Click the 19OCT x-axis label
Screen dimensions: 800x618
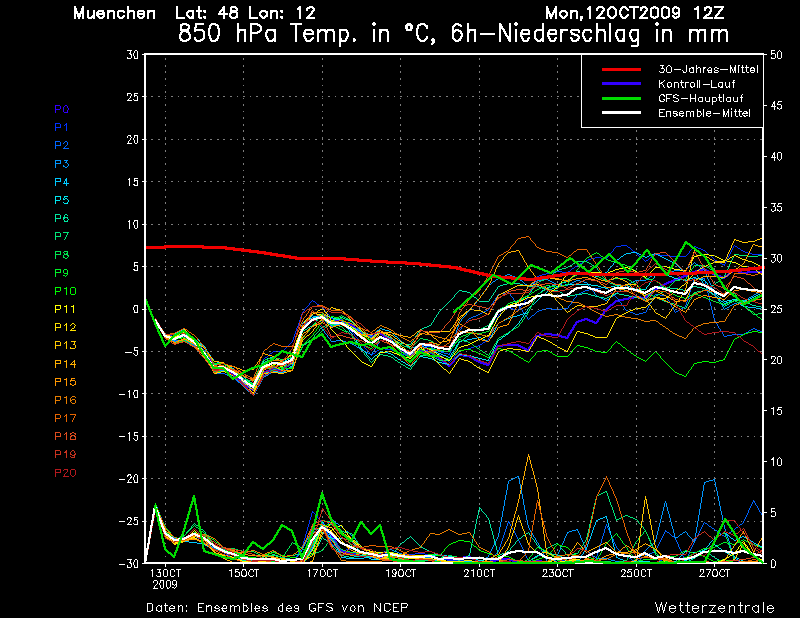[401, 573]
